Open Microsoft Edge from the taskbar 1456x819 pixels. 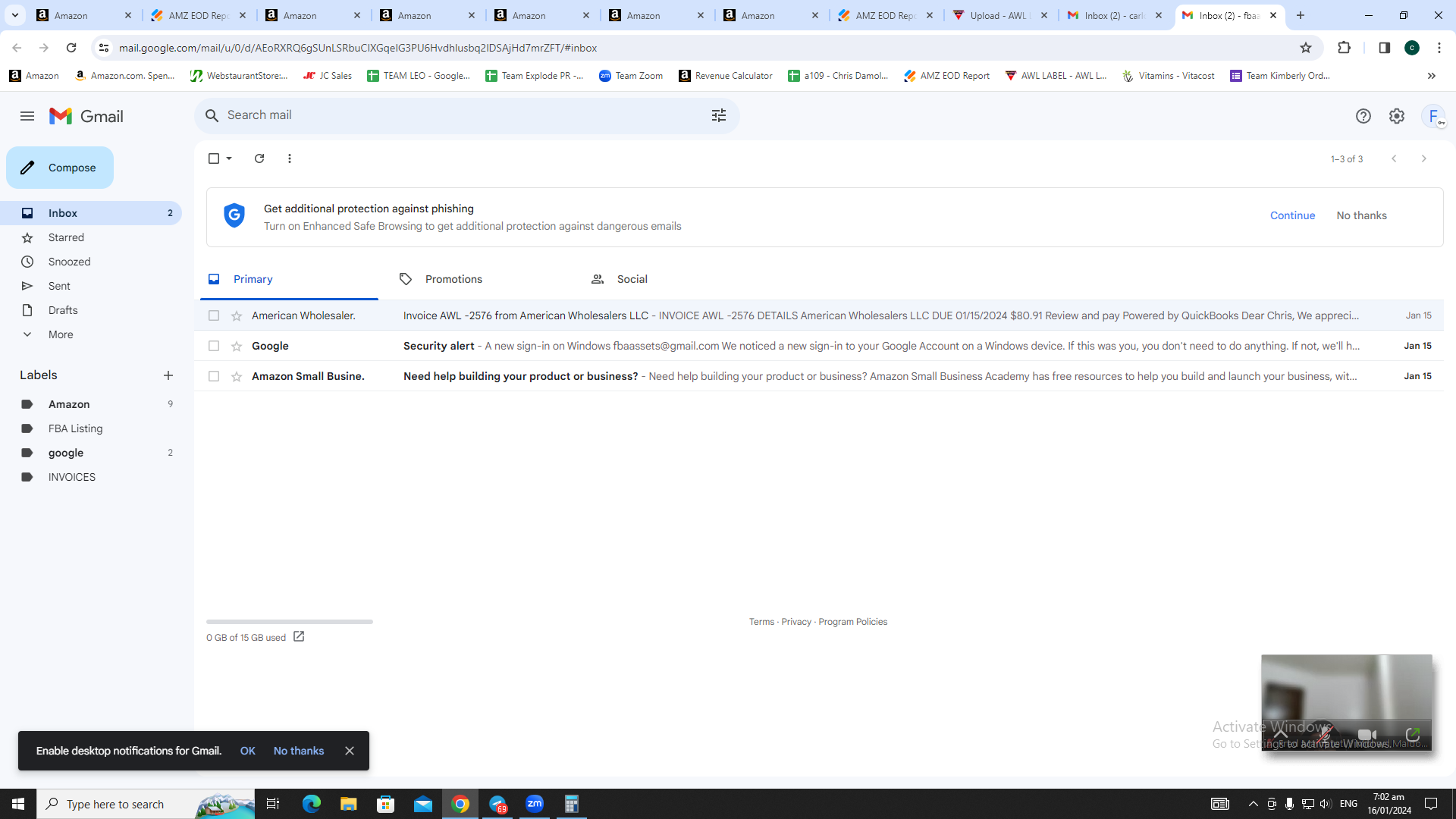[x=312, y=804]
